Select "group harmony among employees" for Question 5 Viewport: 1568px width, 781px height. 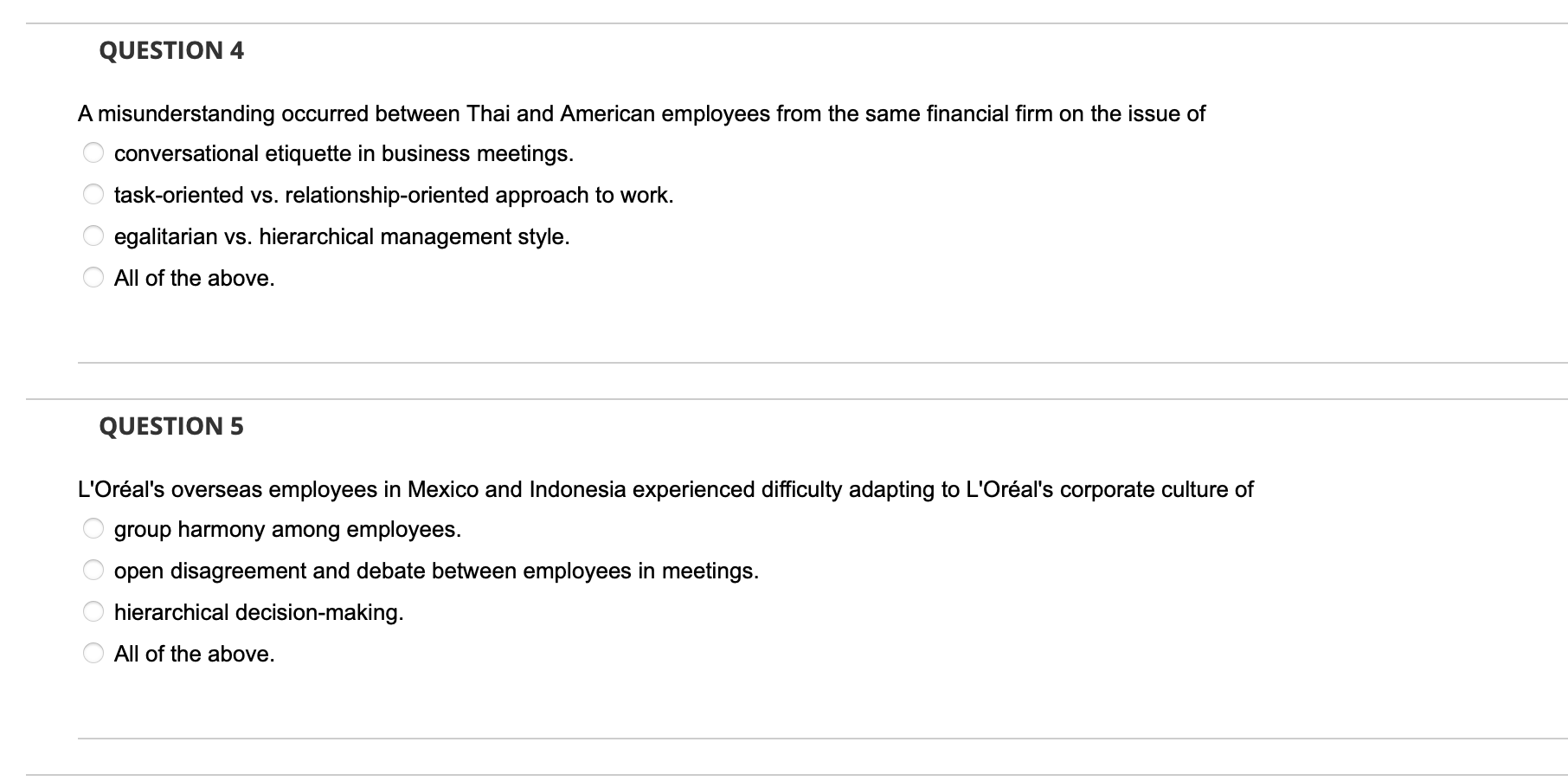click(93, 527)
